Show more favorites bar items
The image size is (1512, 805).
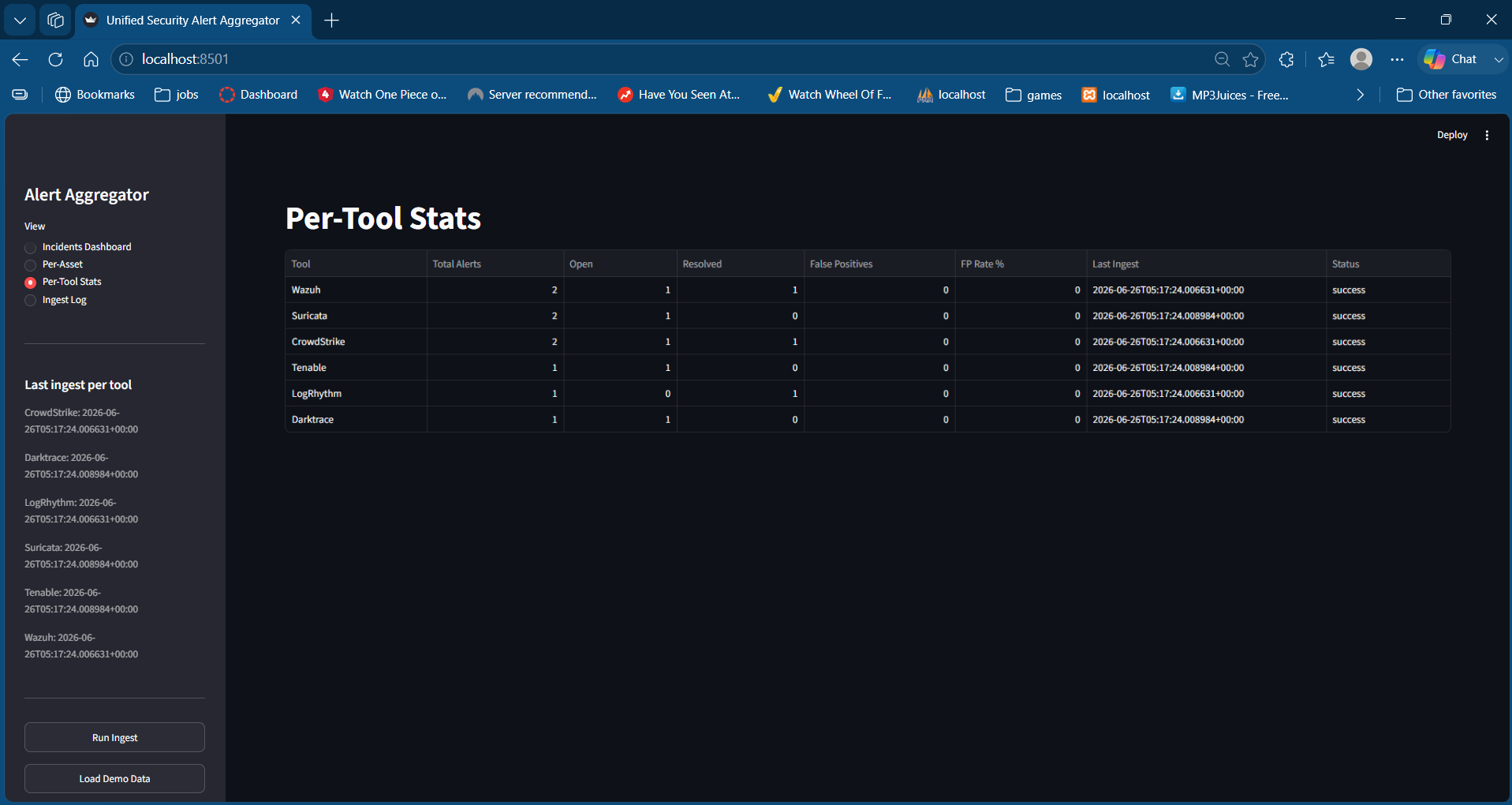click(x=1360, y=95)
